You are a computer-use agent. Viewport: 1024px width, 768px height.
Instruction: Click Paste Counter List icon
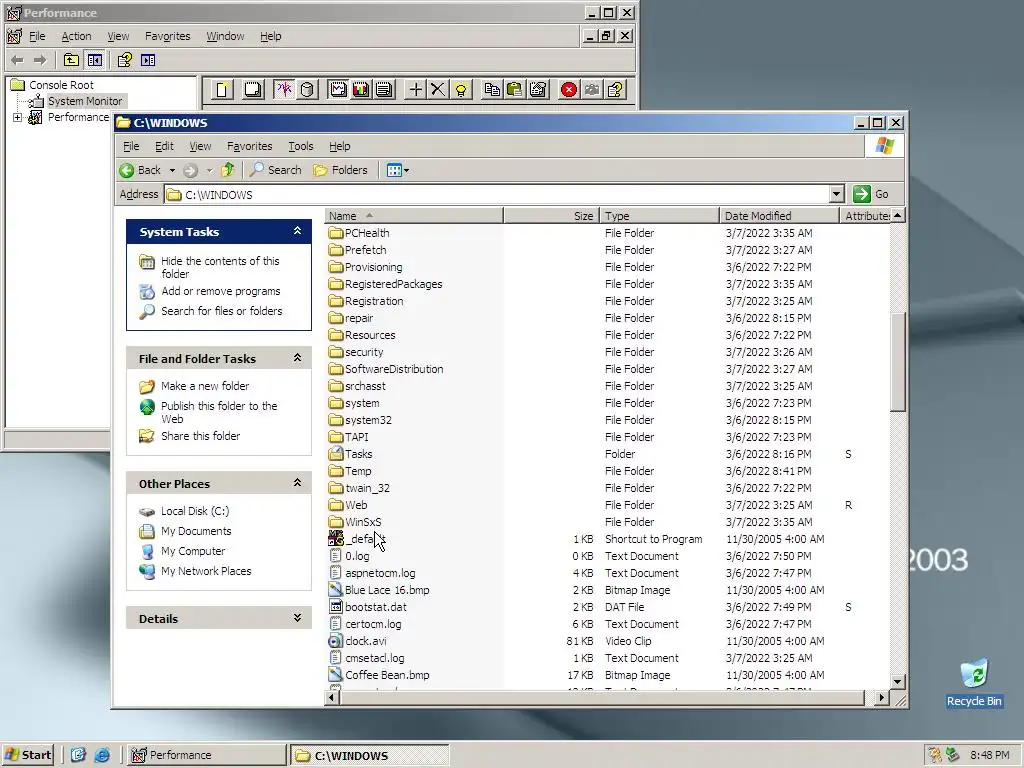515,89
